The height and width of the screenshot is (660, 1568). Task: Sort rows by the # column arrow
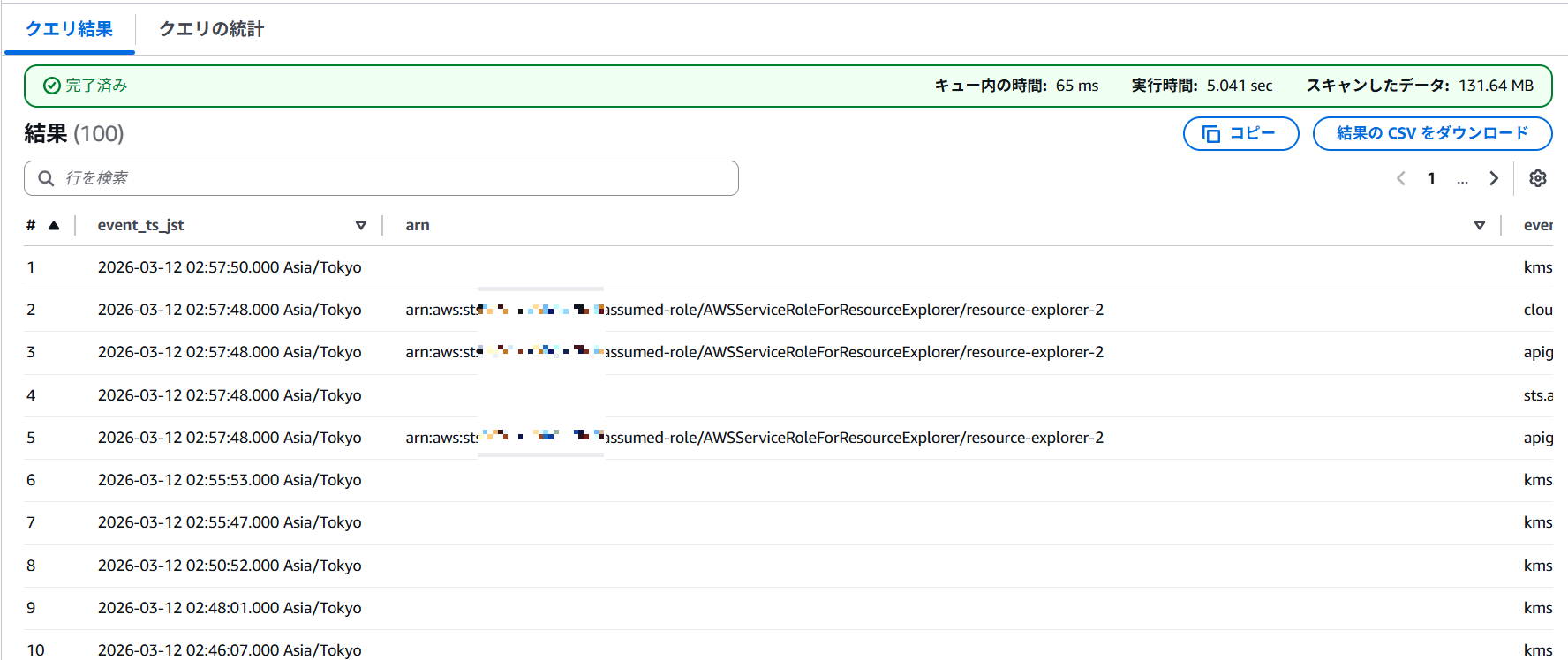click(x=54, y=226)
